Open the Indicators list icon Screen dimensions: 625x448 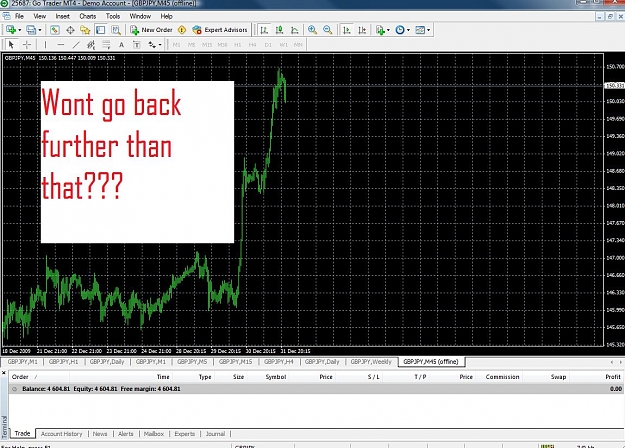click(x=380, y=30)
